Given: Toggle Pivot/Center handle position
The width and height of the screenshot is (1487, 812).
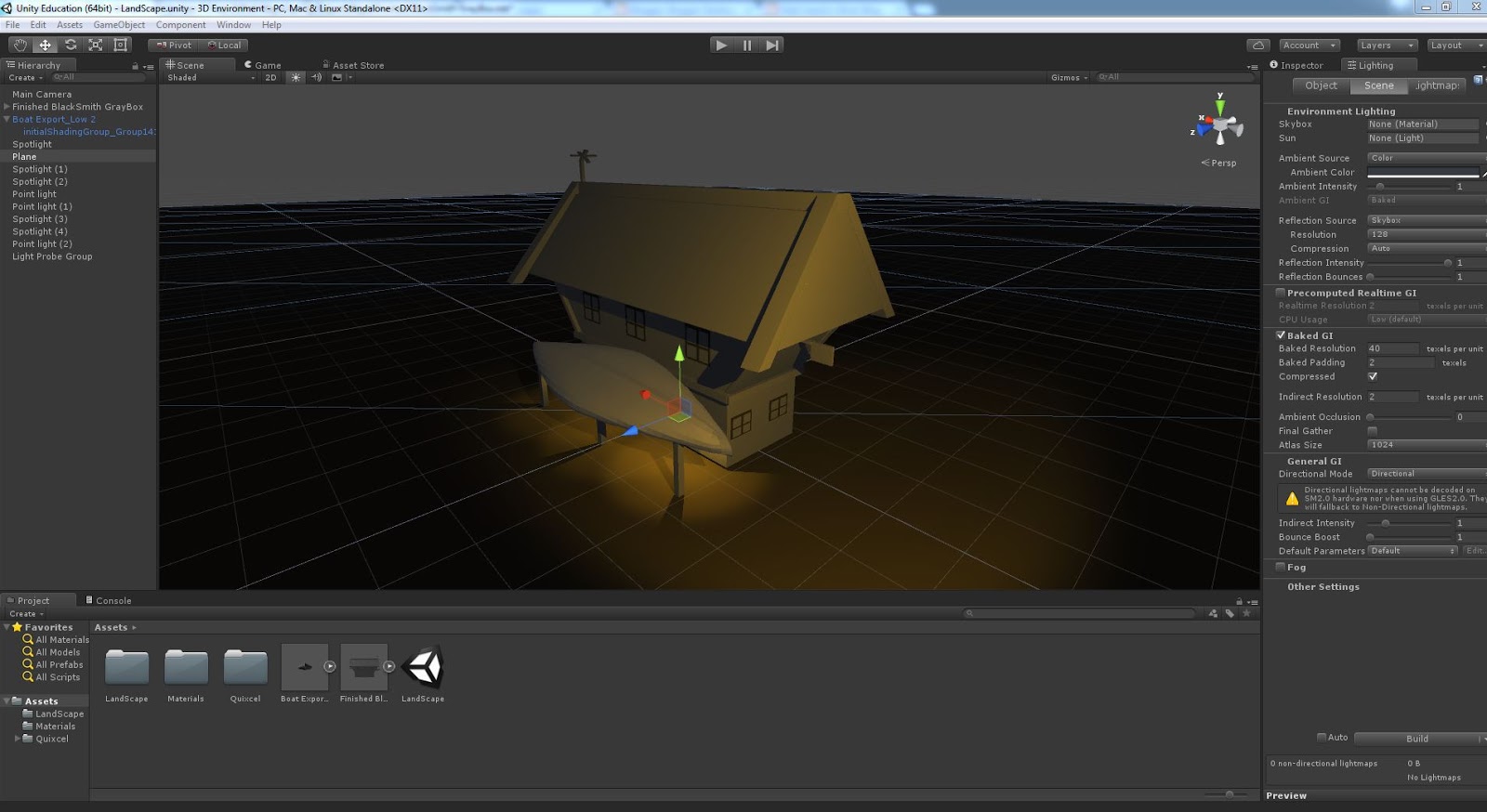Looking at the screenshot, I should pyautogui.click(x=174, y=45).
